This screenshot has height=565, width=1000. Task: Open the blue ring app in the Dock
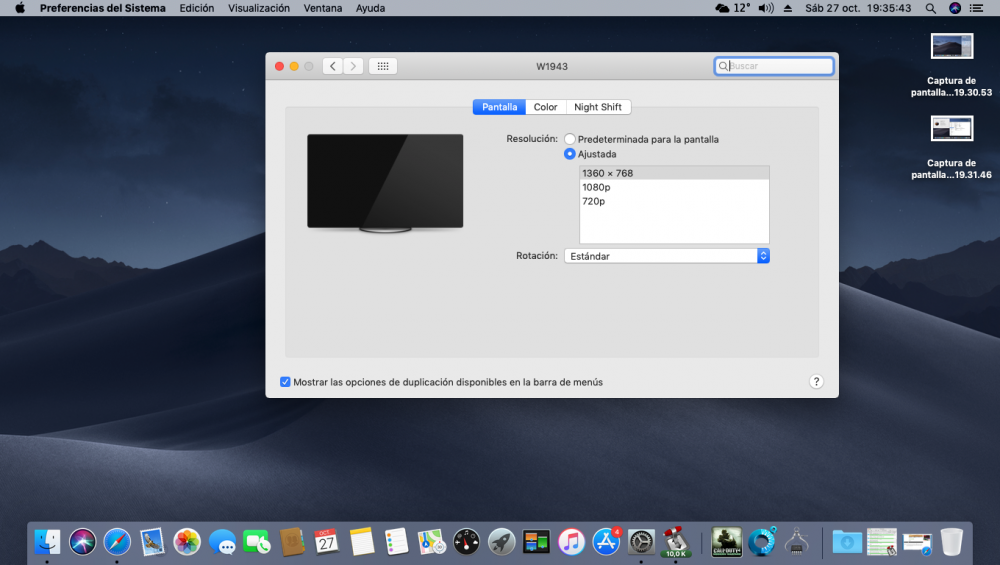[x=761, y=542]
